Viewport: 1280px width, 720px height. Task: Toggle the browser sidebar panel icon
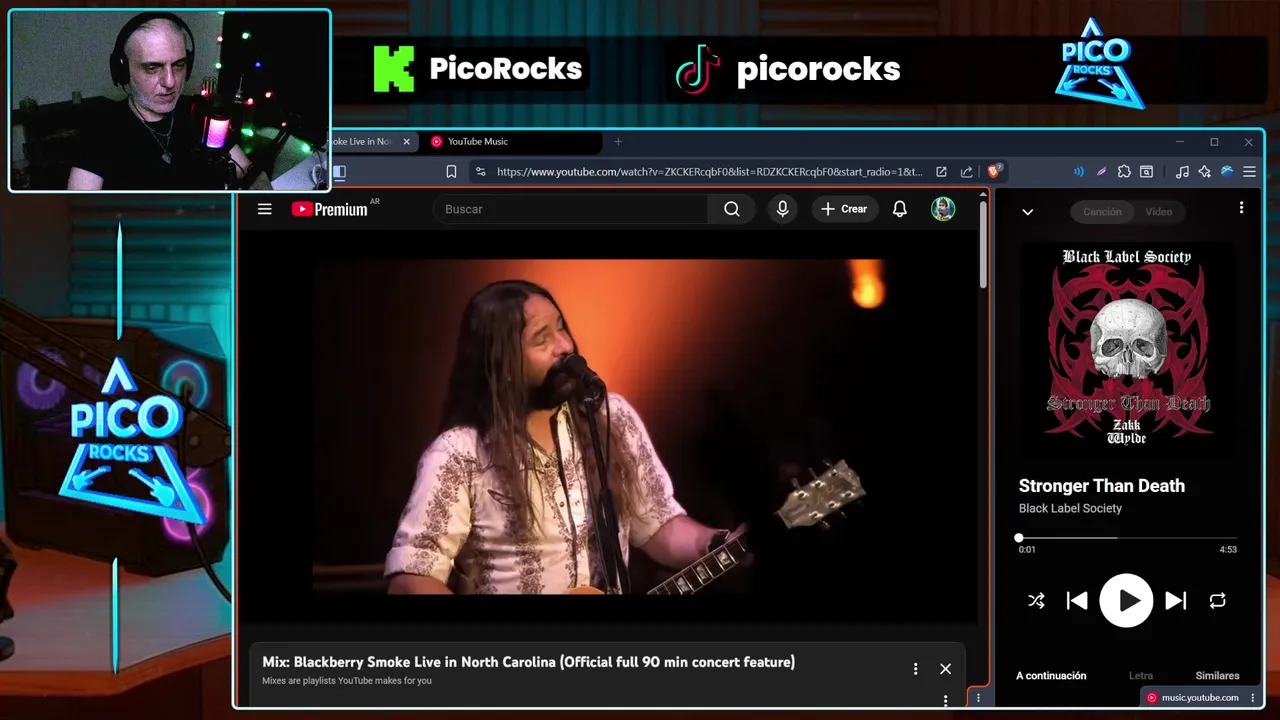tap(339, 172)
